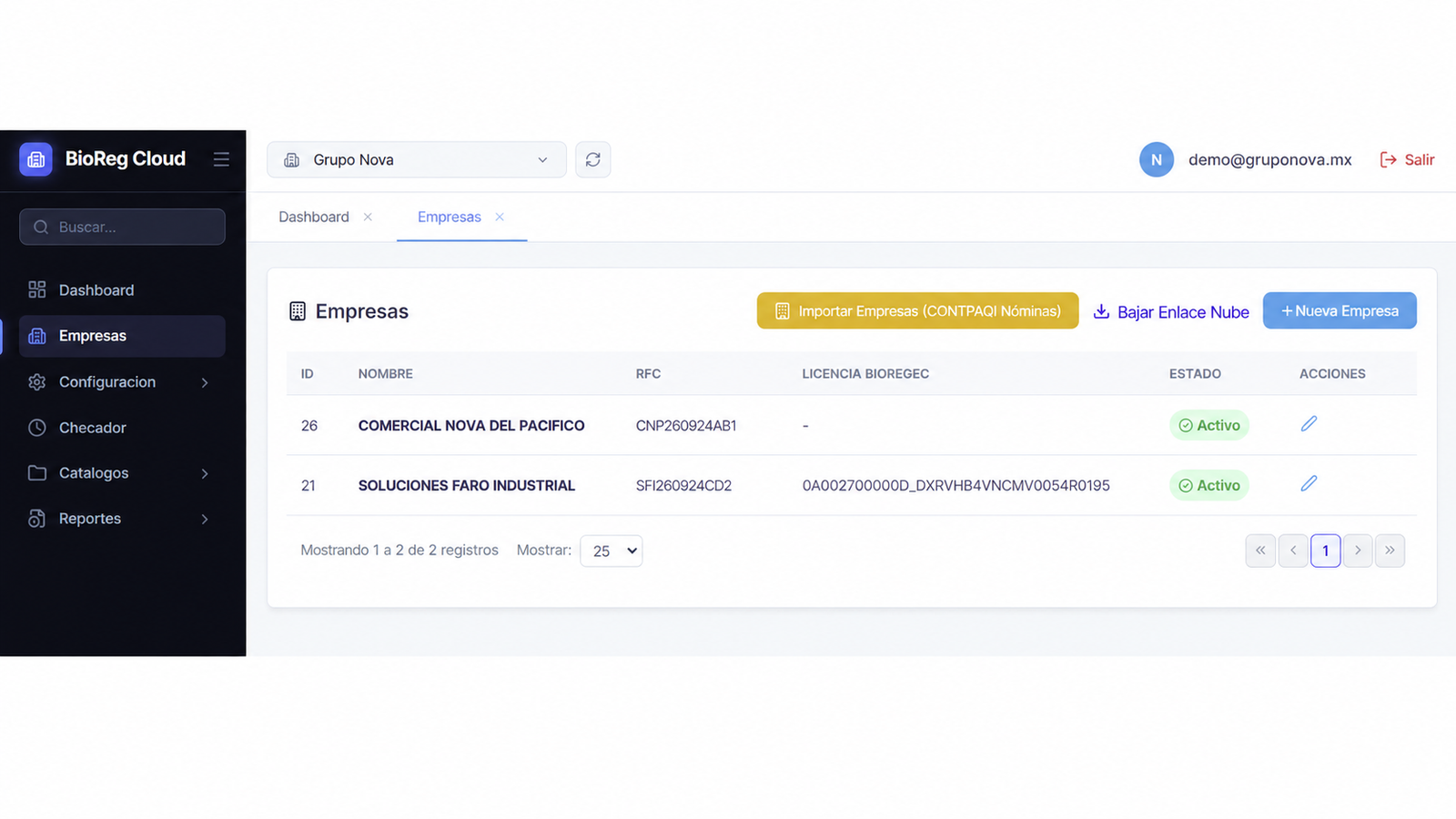Go to previous page of results

coord(1293,551)
